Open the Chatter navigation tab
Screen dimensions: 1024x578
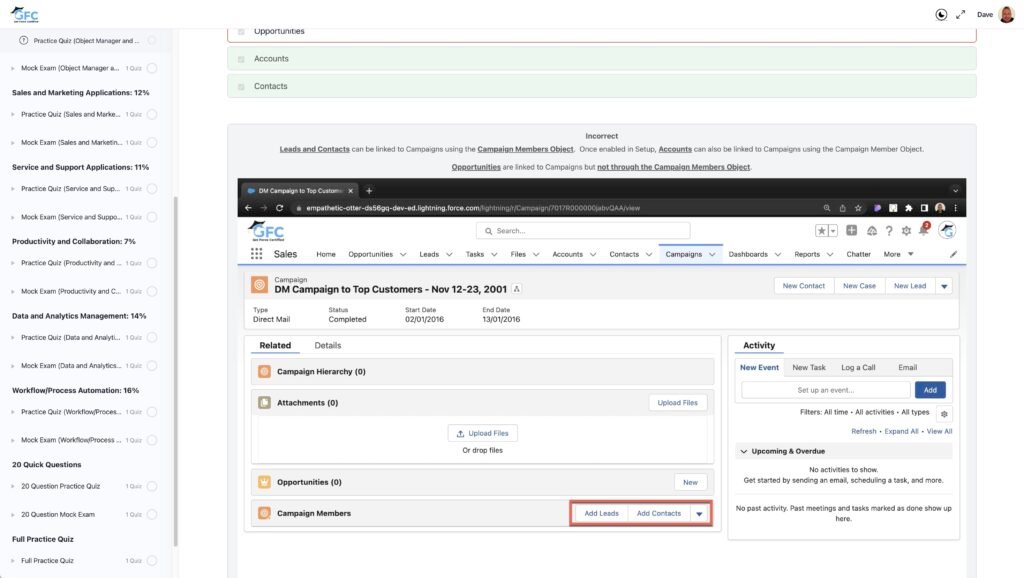859,254
